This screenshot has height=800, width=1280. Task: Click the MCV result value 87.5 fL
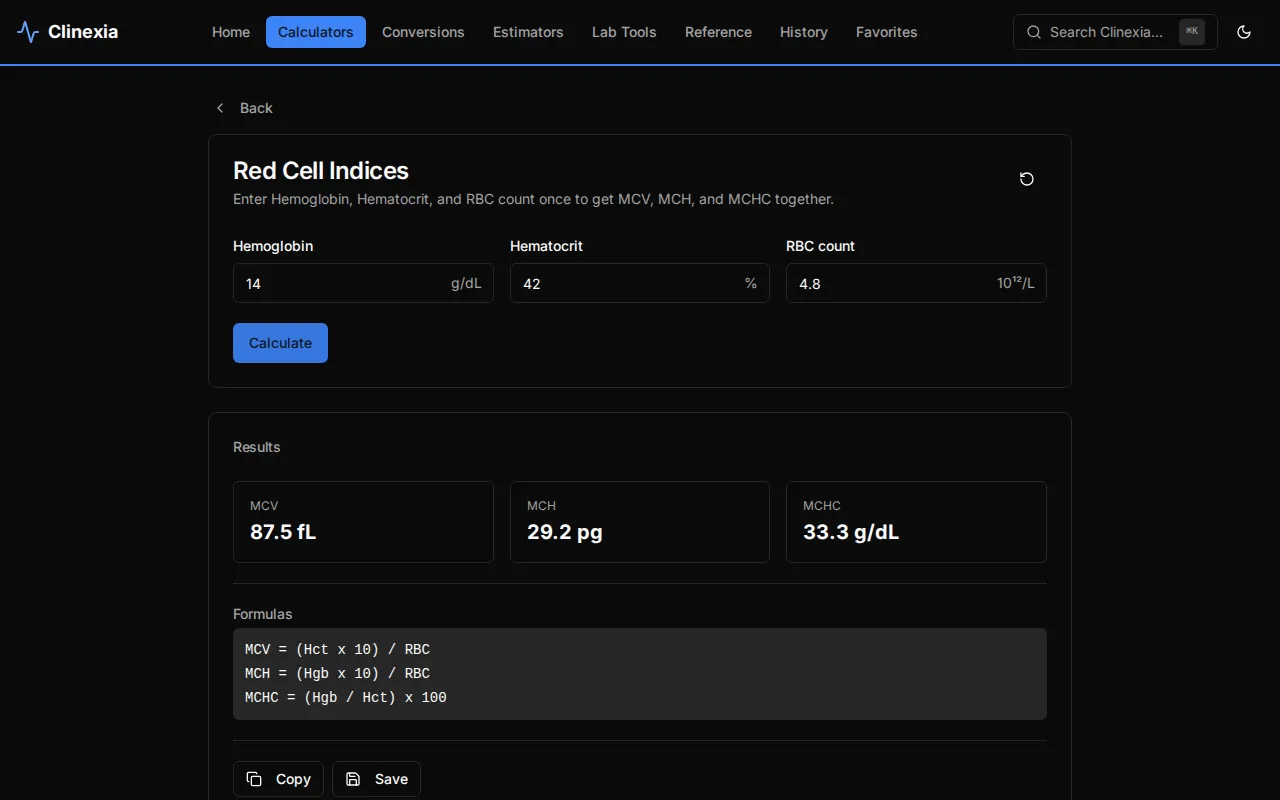283,532
